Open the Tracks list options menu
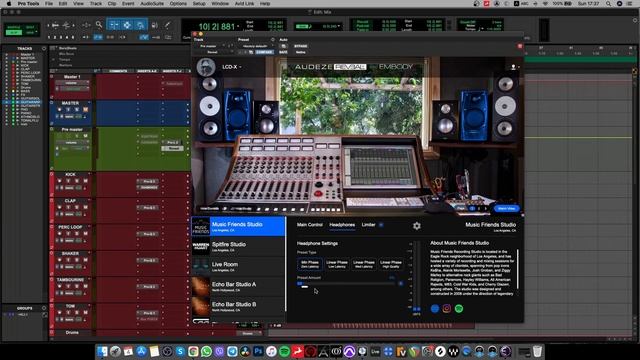 coord(44,48)
